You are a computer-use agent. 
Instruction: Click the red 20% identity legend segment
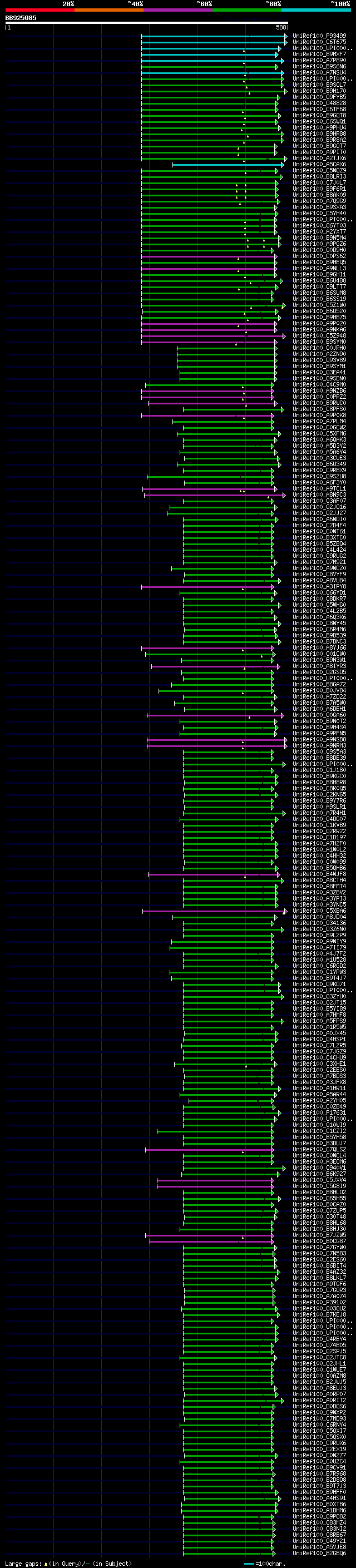pos(40,10)
